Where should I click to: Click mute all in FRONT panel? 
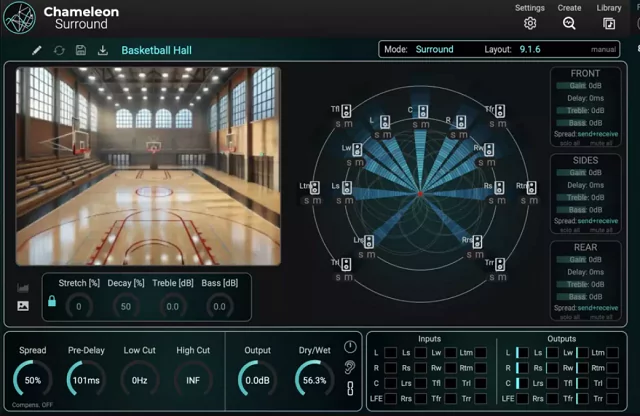click(601, 143)
